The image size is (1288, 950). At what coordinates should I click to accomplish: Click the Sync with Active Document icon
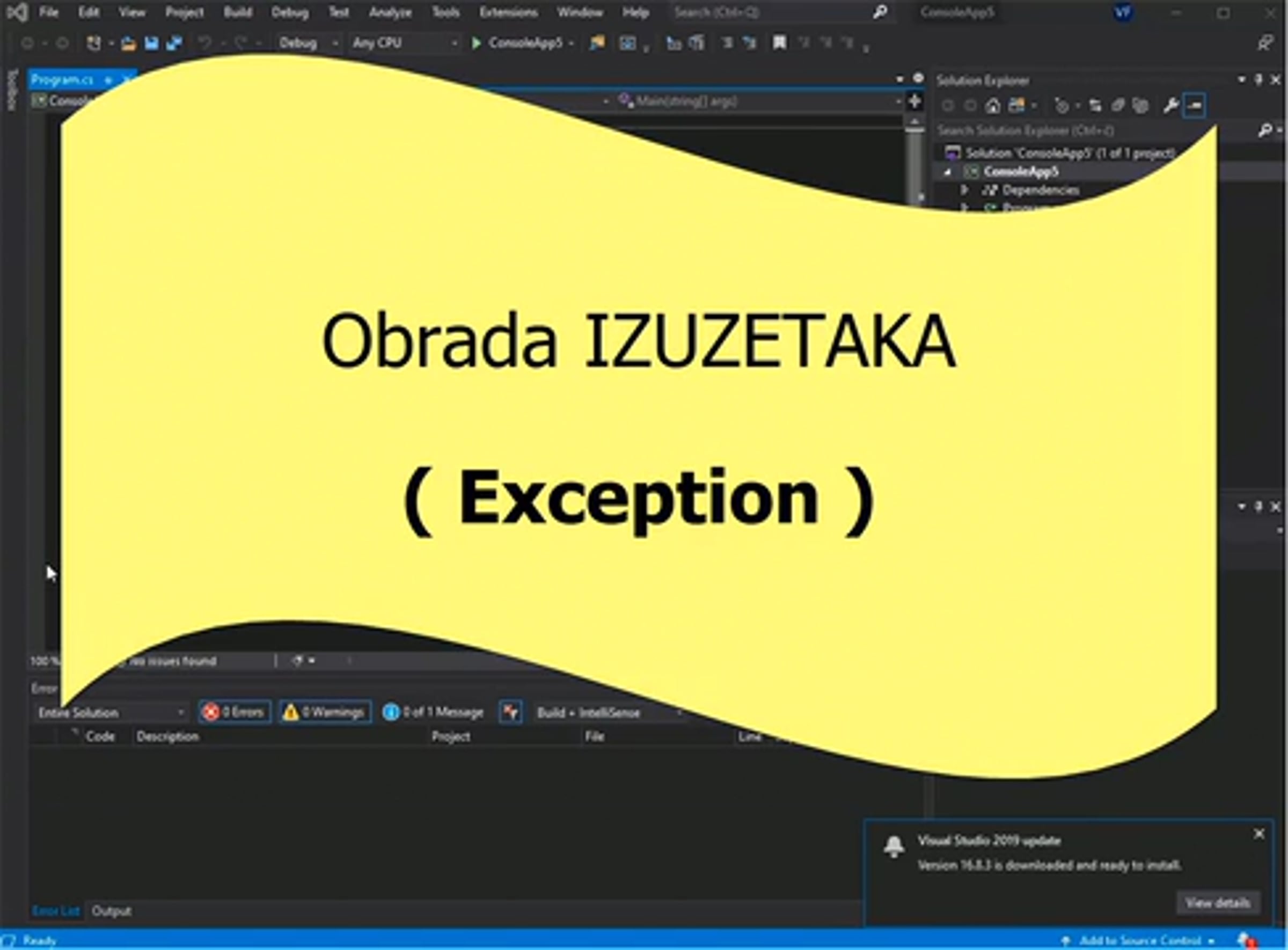point(1095,106)
